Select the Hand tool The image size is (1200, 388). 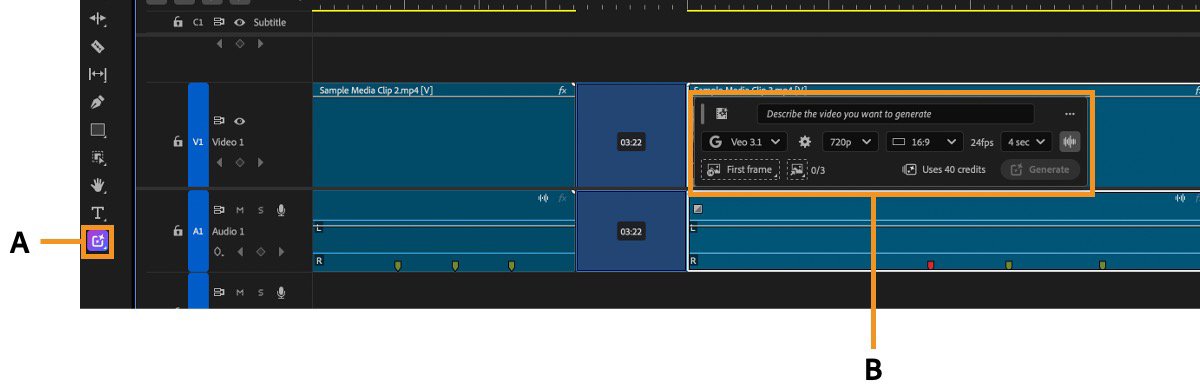[98, 185]
